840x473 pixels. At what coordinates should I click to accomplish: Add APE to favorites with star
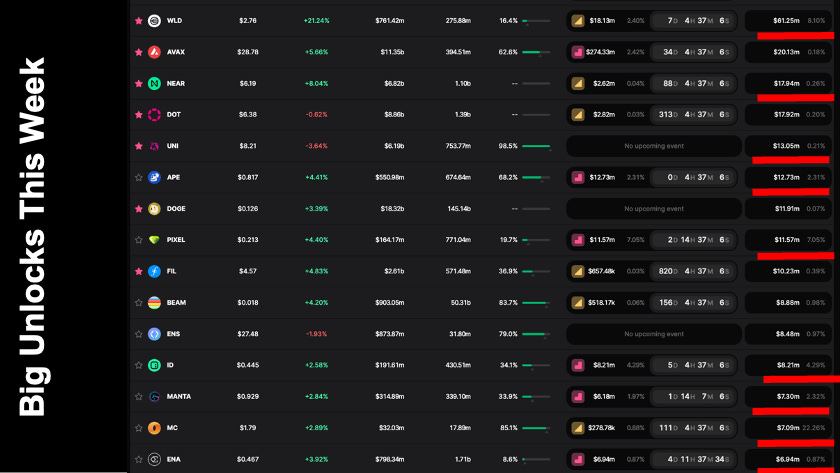click(139, 177)
